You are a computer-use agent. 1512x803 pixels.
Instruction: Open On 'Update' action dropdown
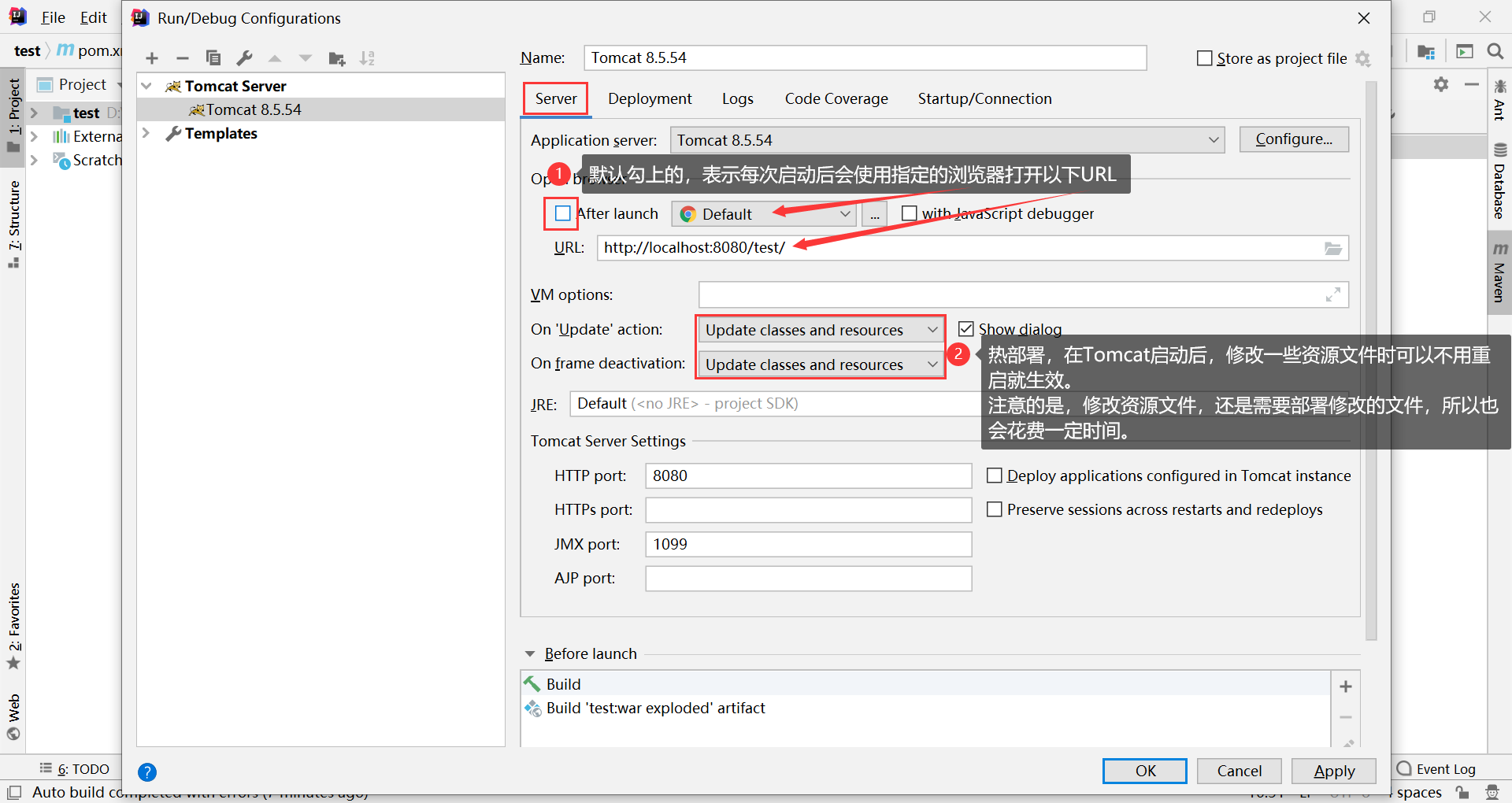[821, 330]
